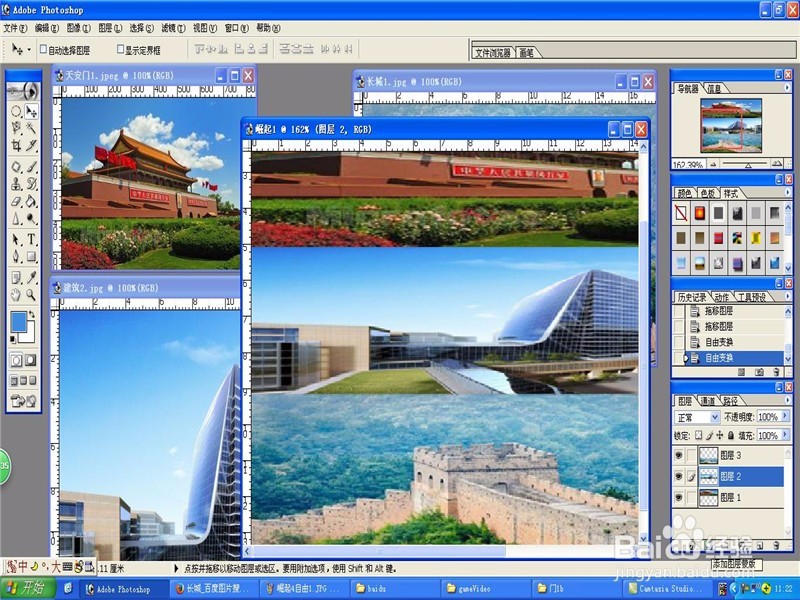The height and width of the screenshot is (600, 800).
Task: Select the History Brush tool
Action: (31, 184)
